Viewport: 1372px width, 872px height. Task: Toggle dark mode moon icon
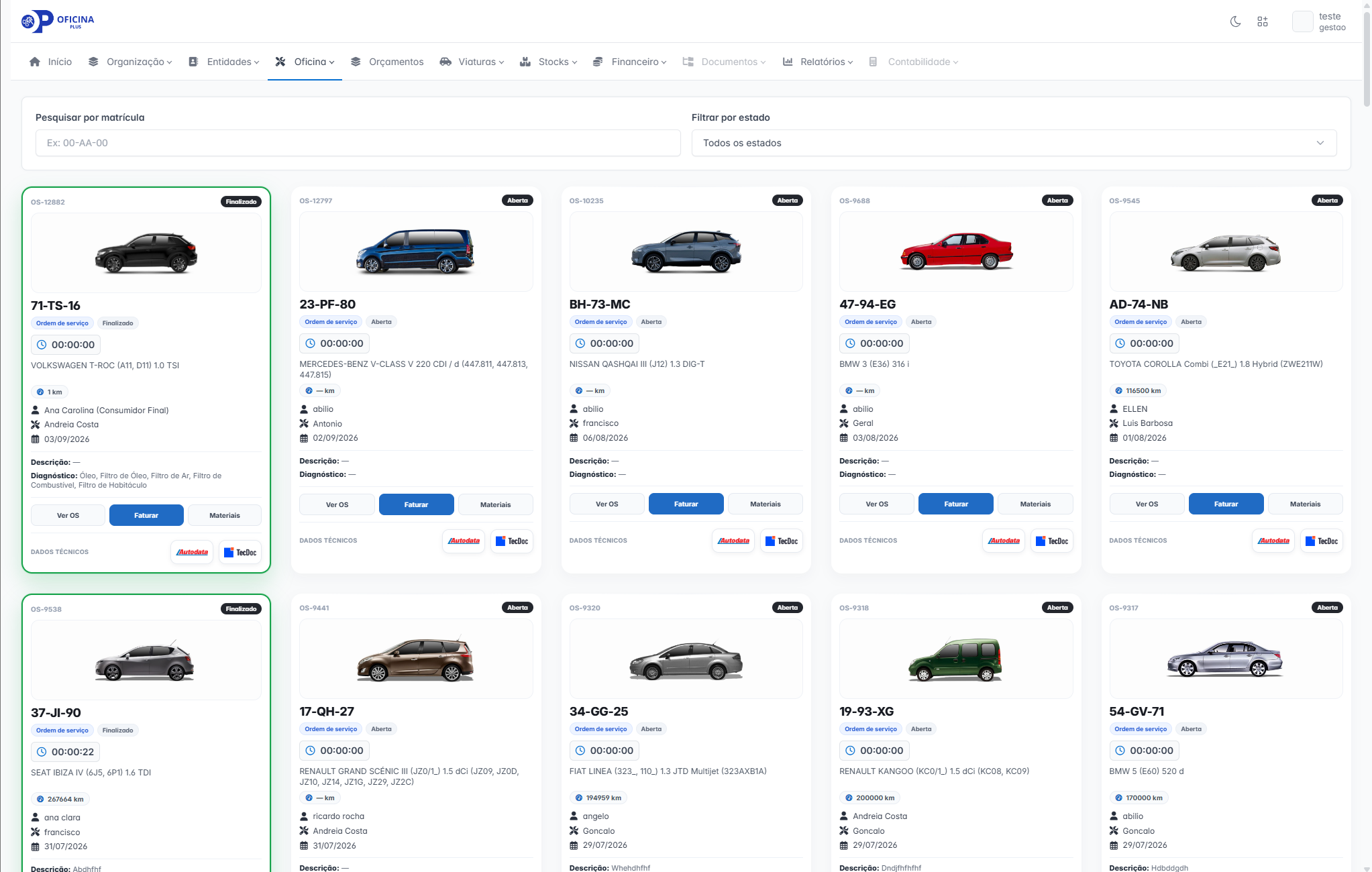pyautogui.click(x=1235, y=21)
